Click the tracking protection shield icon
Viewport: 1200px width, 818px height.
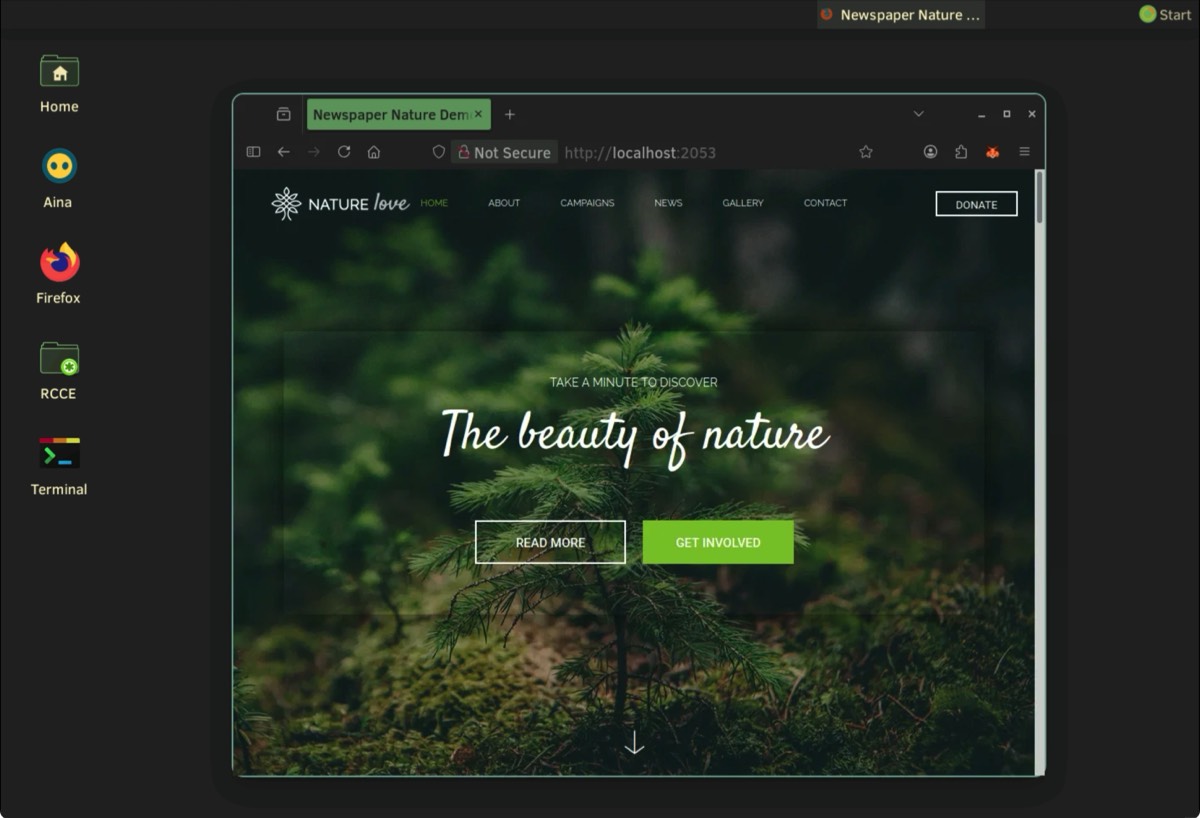pos(438,152)
